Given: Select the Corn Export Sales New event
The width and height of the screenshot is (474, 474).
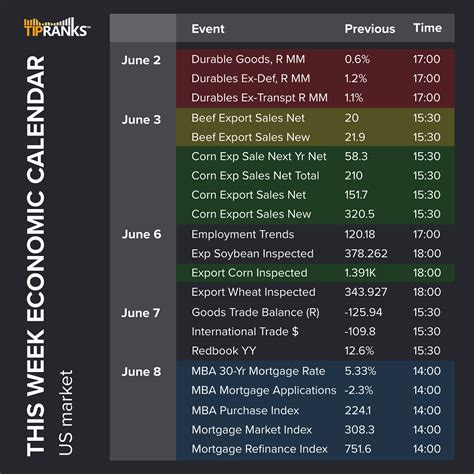Looking at the screenshot, I should coord(251,214).
